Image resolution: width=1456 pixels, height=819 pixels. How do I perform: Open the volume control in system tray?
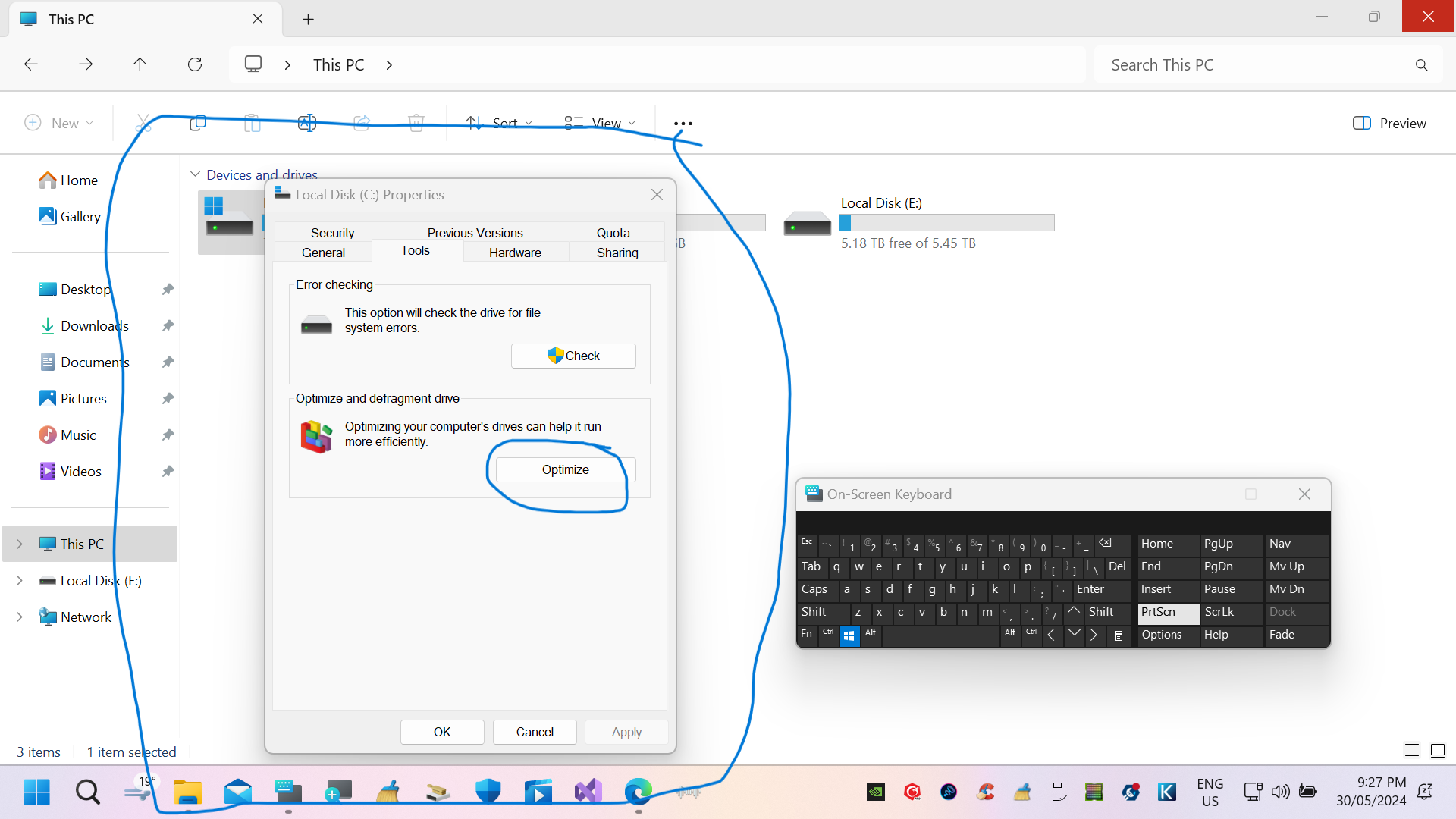click(1281, 792)
